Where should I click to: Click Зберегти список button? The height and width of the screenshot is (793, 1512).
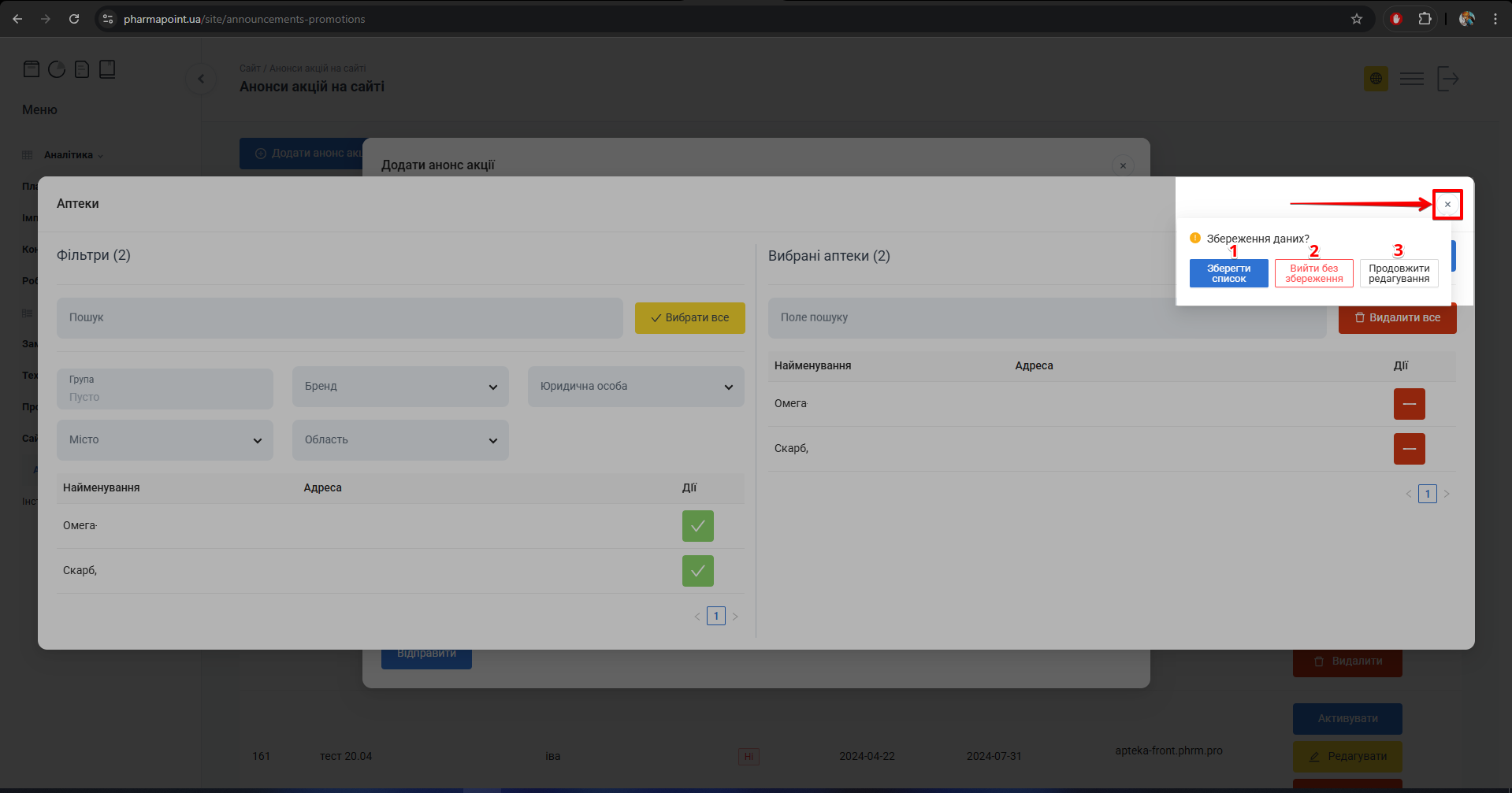click(1228, 273)
